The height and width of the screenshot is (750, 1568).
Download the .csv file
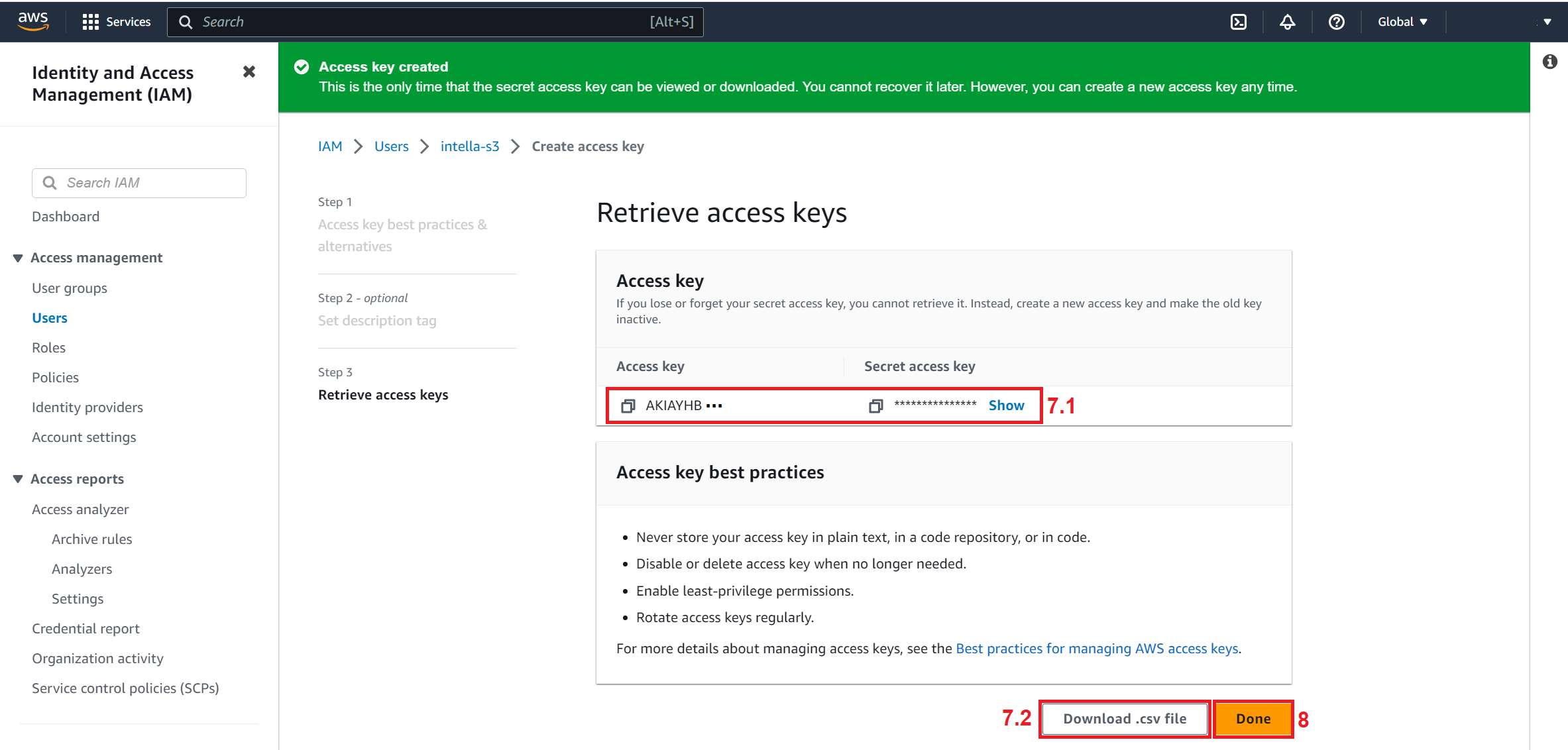pos(1125,719)
